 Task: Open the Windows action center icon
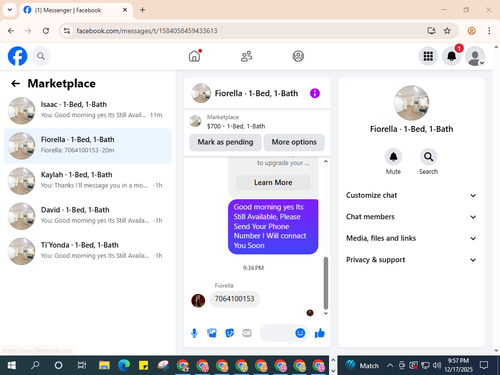click(484, 366)
